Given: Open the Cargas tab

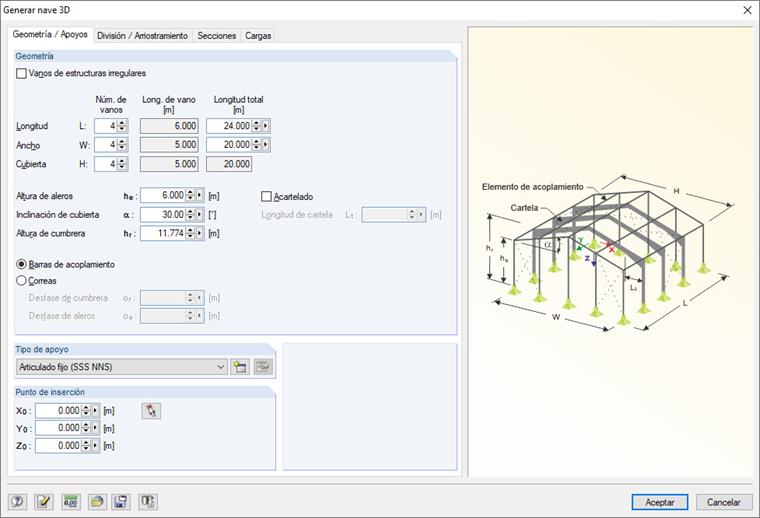Looking at the screenshot, I should point(258,36).
